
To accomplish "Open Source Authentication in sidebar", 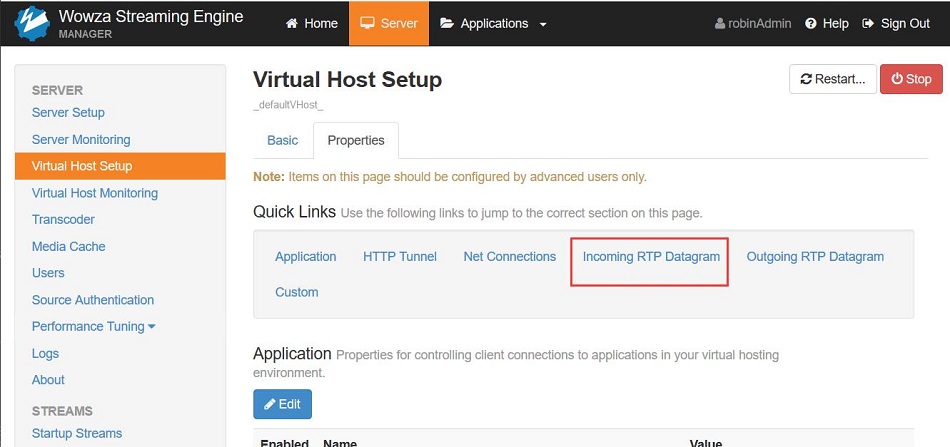I will (x=93, y=300).
